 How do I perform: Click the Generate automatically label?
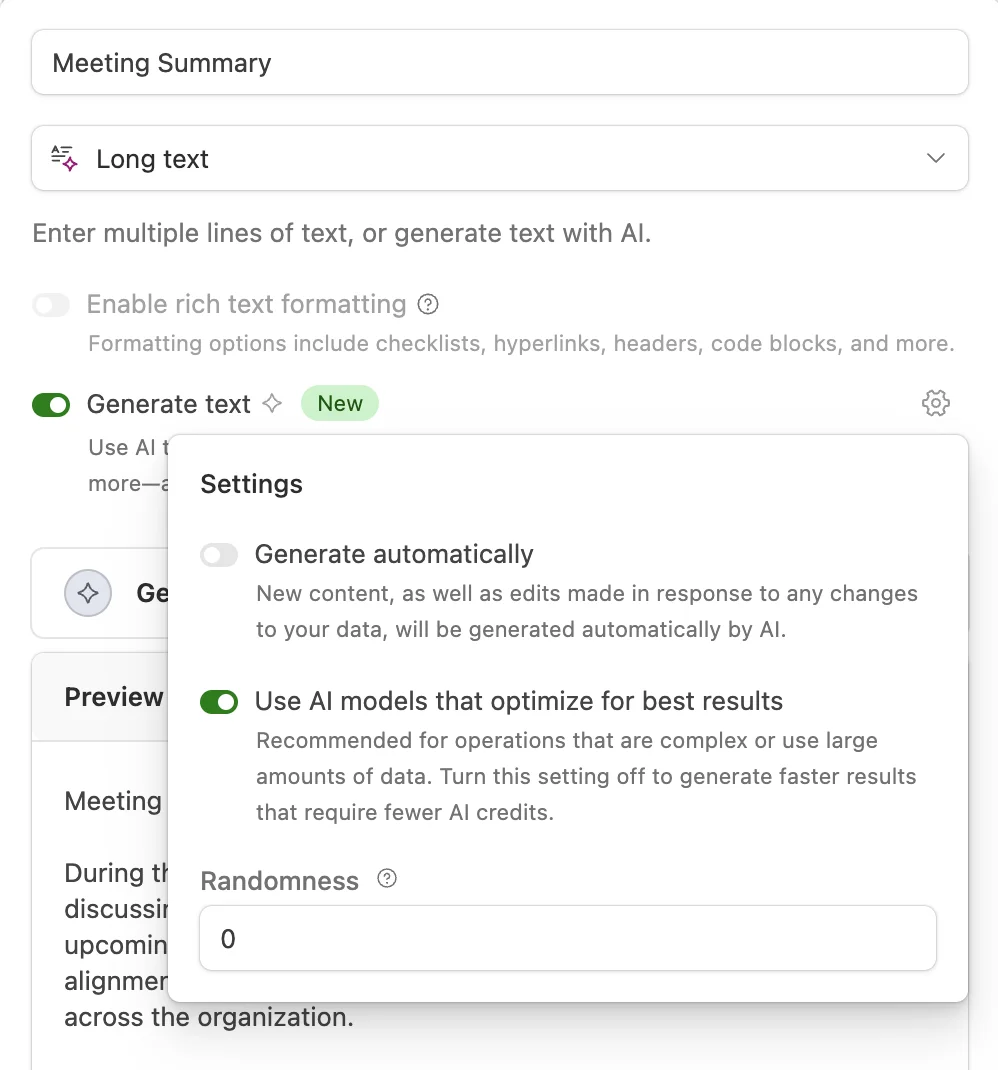394,554
